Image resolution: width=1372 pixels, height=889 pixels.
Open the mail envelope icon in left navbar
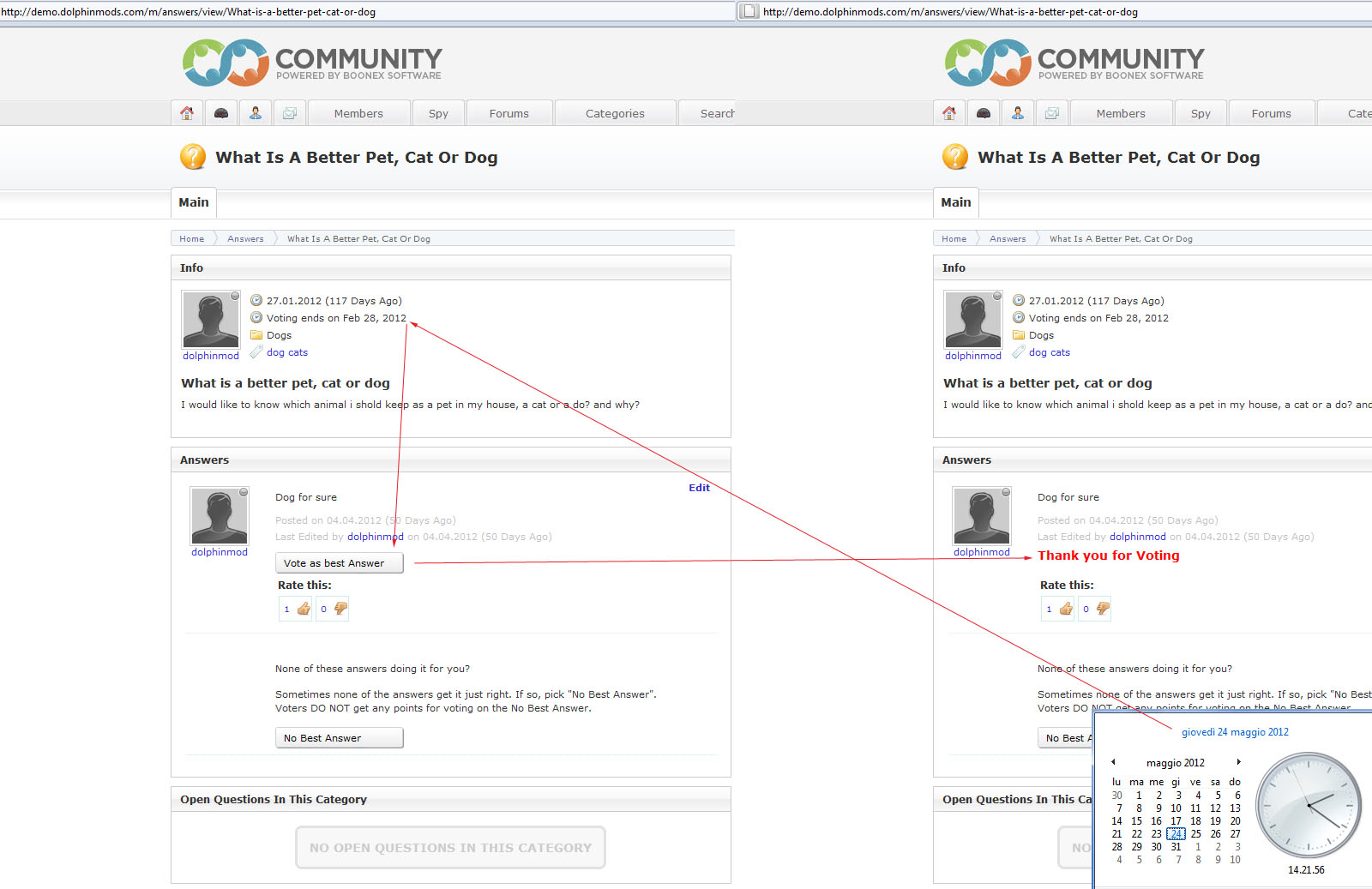pos(290,113)
